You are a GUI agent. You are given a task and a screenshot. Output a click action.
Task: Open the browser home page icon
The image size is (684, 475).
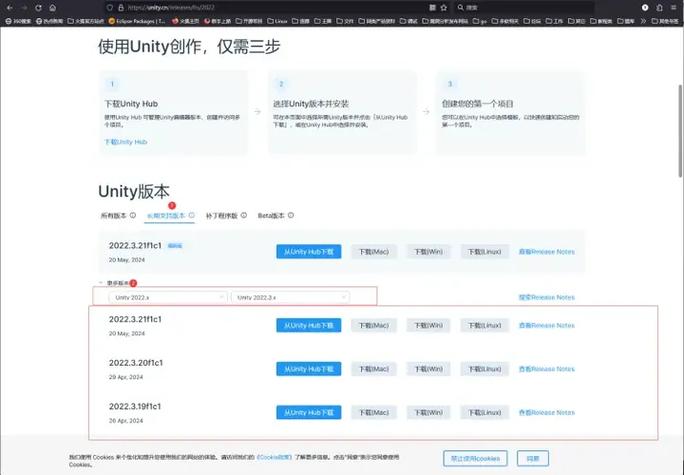[x=52, y=7]
